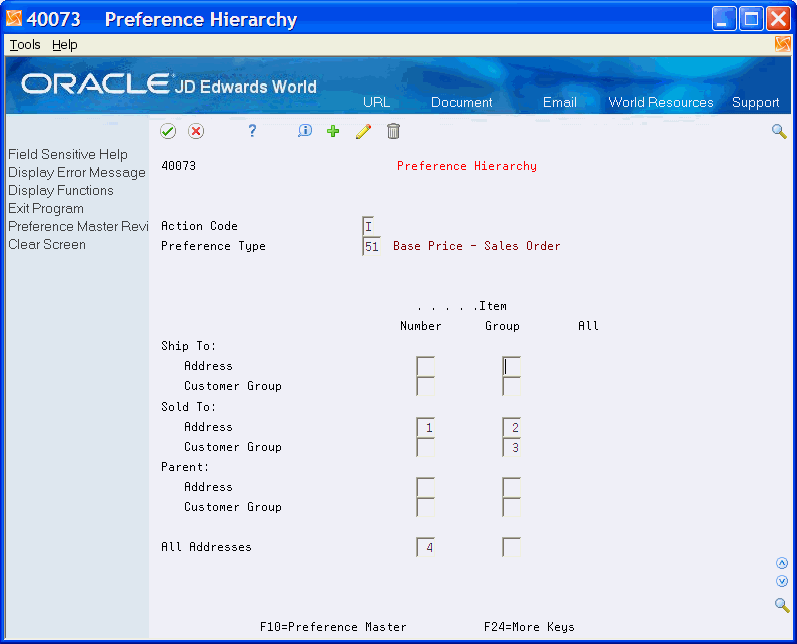This screenshot has height=644, width=797.
Task: Click Parent Address Item Number field
Action: [x=425, y=487]
